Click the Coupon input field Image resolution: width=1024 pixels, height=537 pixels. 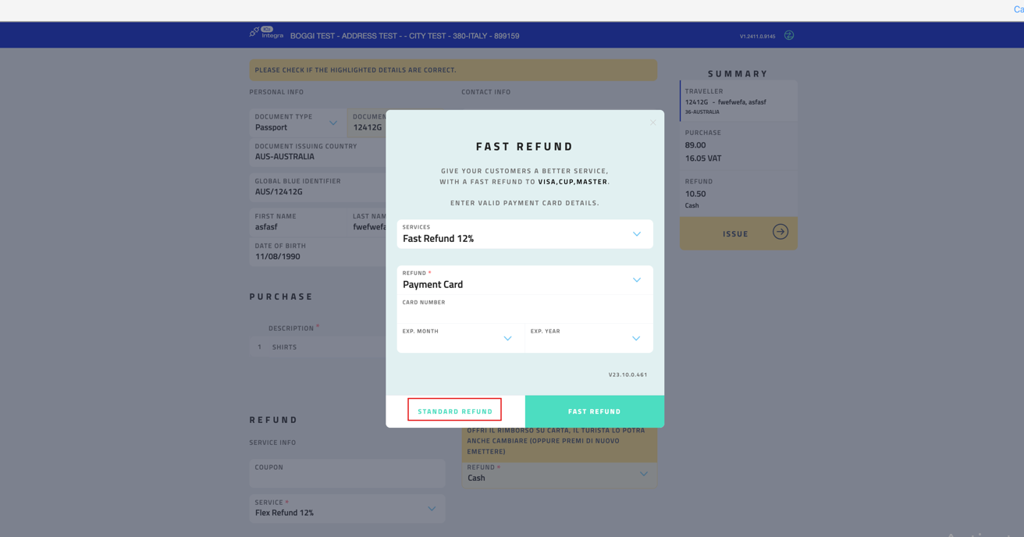[347, 473]
